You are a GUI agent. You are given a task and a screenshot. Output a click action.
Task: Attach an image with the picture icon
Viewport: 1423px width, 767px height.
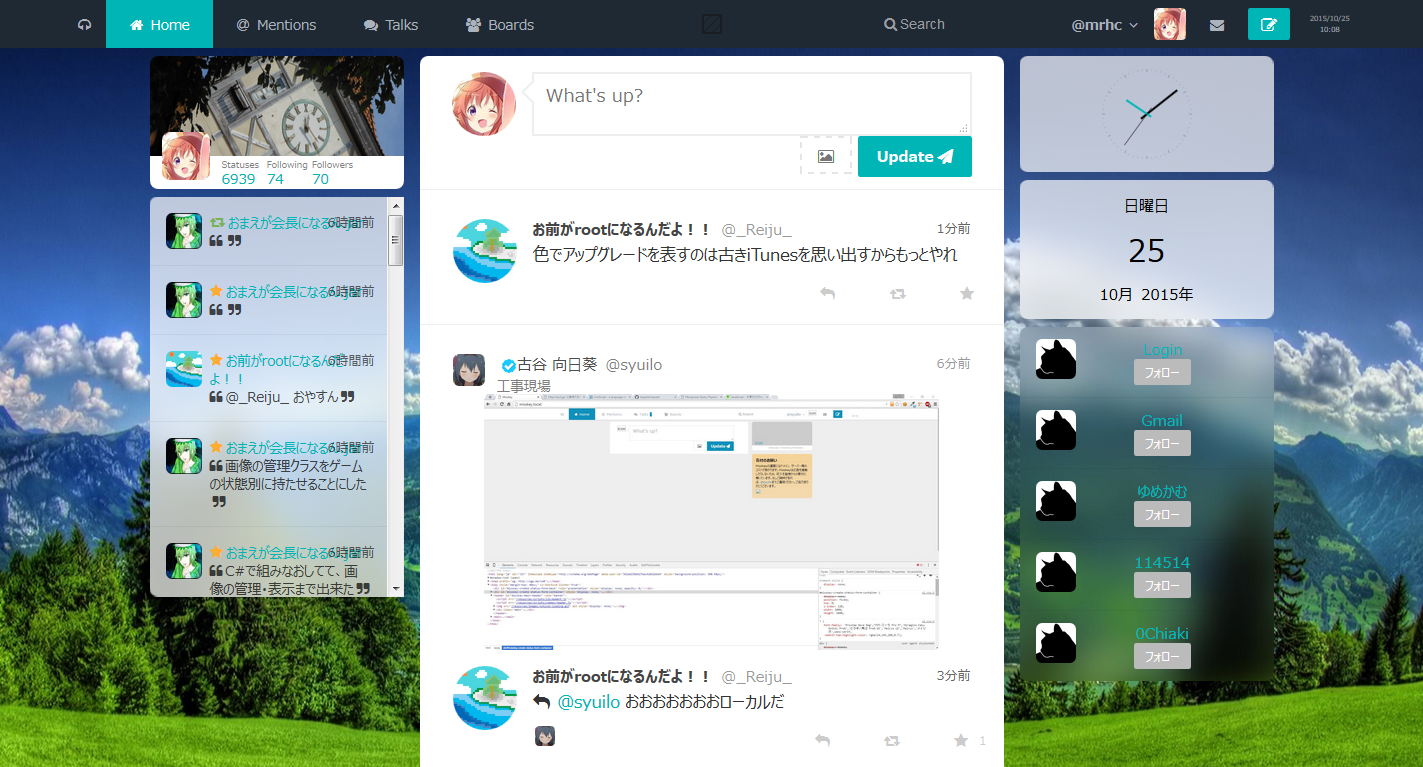pyautogui.click(x=826, y=156)
